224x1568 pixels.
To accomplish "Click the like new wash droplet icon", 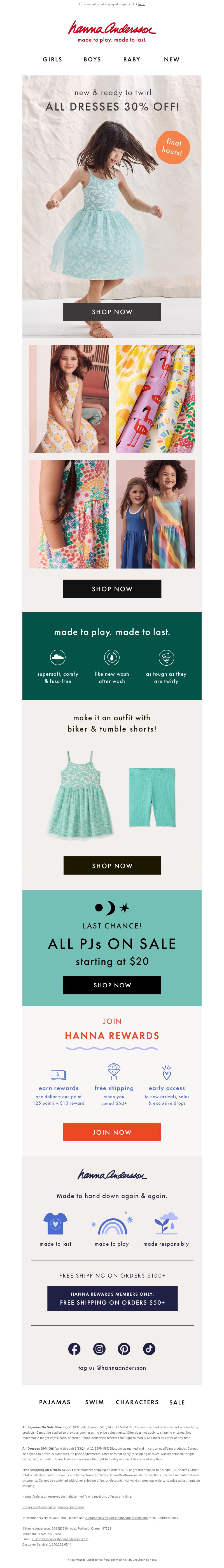I will [112, 657].
